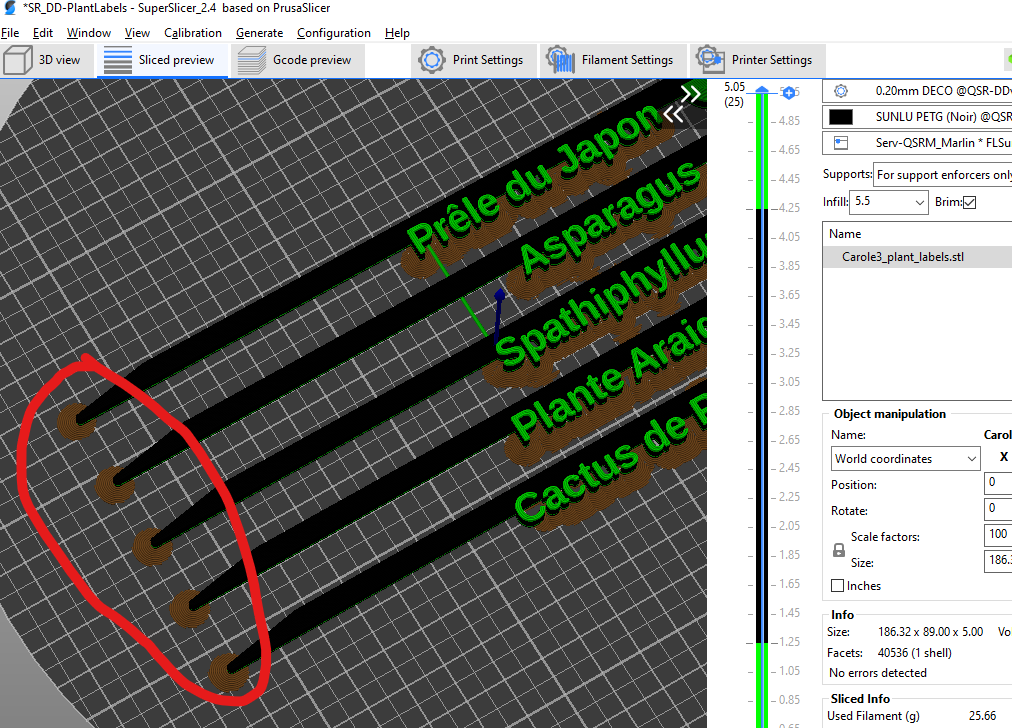Screen dimensions: 1012x728
Task: Select Carole3_plant_labels.stl in object list
Action: [918, 257]
